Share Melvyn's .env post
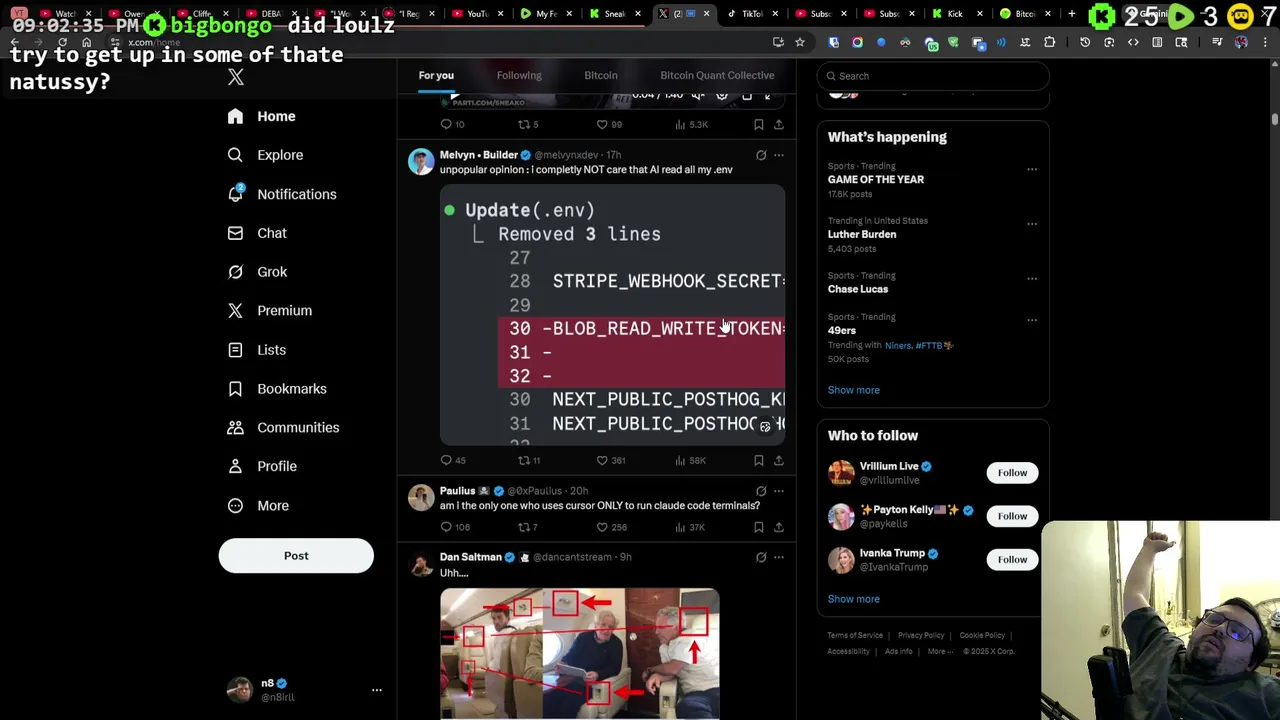Screen dimensions: 1280x720 [779, 460]
